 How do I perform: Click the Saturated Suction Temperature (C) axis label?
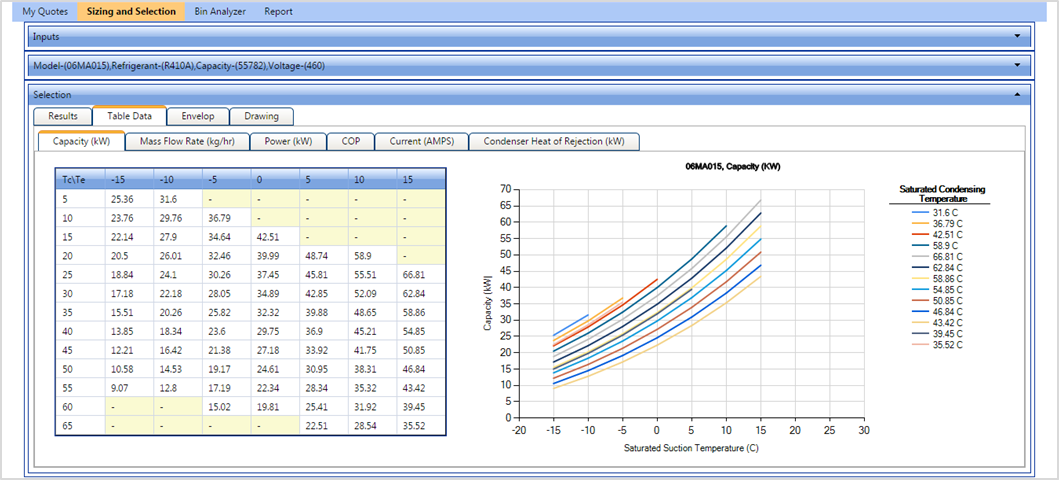pyautogui.click(x=692, y=447)
